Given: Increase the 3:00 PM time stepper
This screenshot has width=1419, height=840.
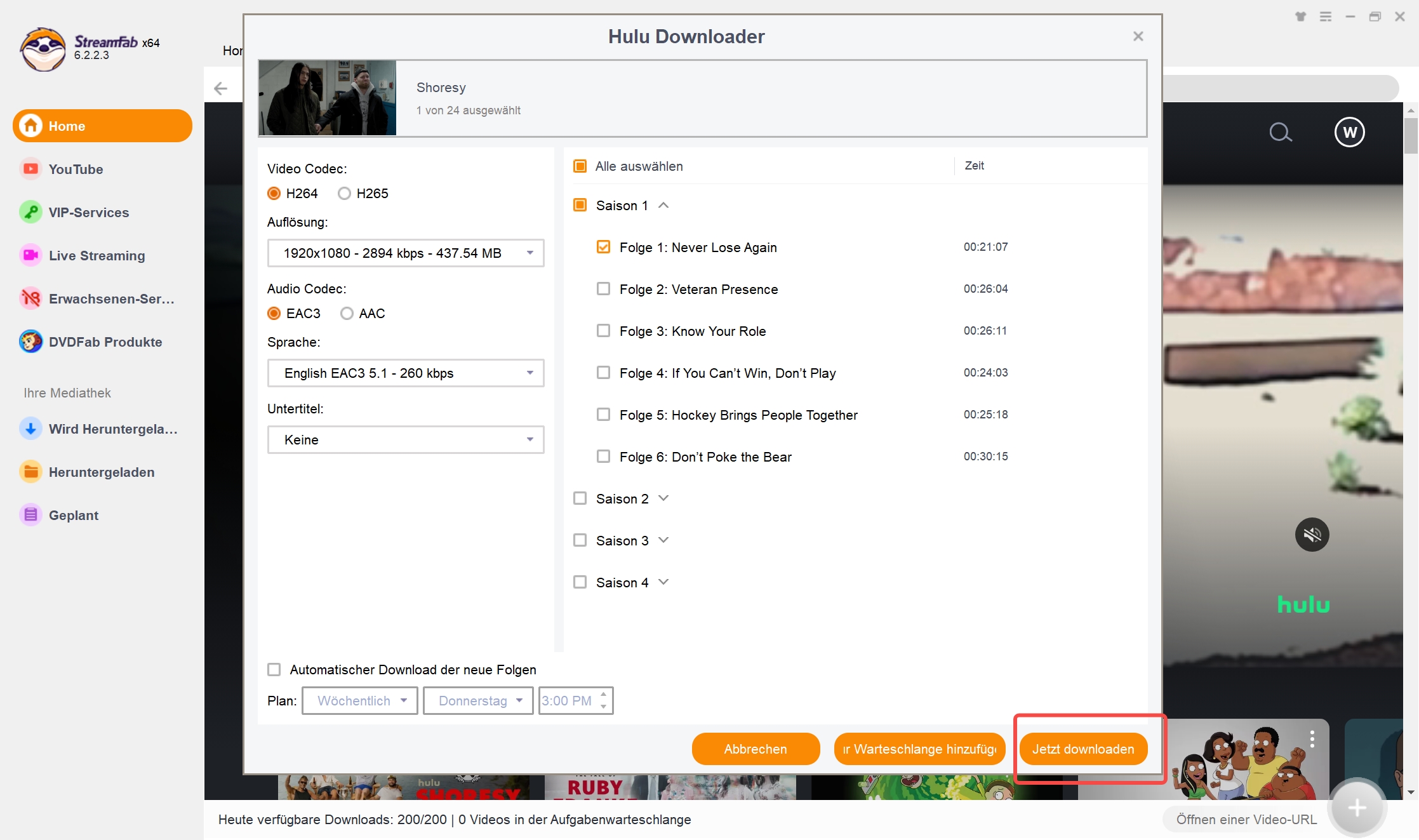Looking at the screenshot, I should [603, 694].
